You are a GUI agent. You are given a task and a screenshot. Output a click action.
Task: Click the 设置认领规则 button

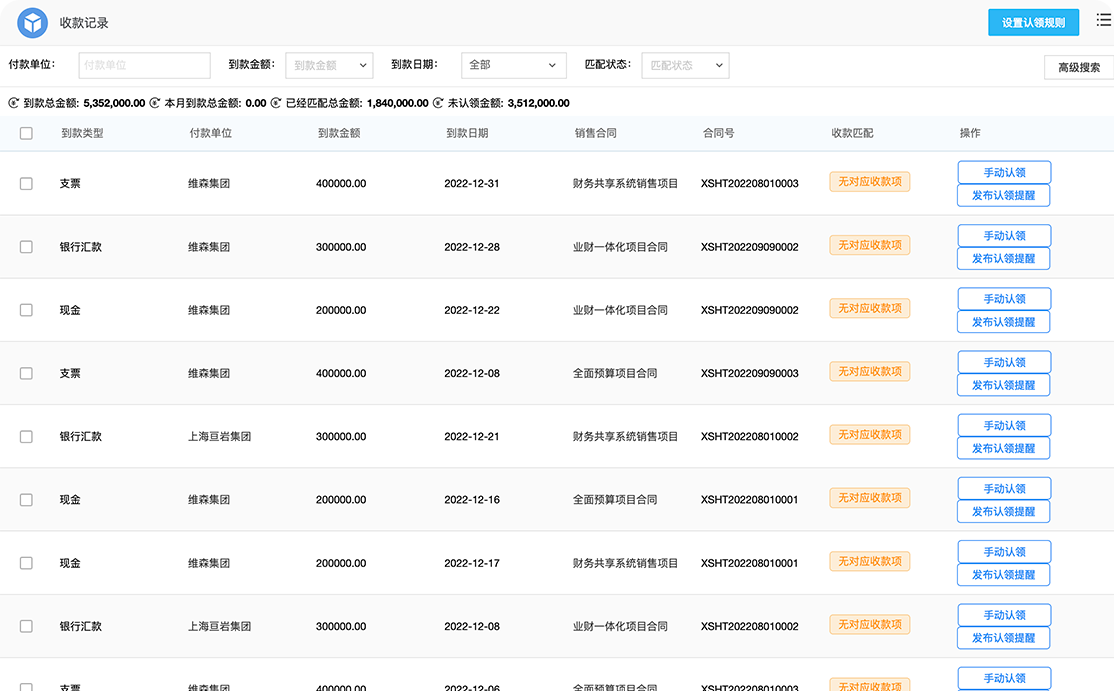1033,23
